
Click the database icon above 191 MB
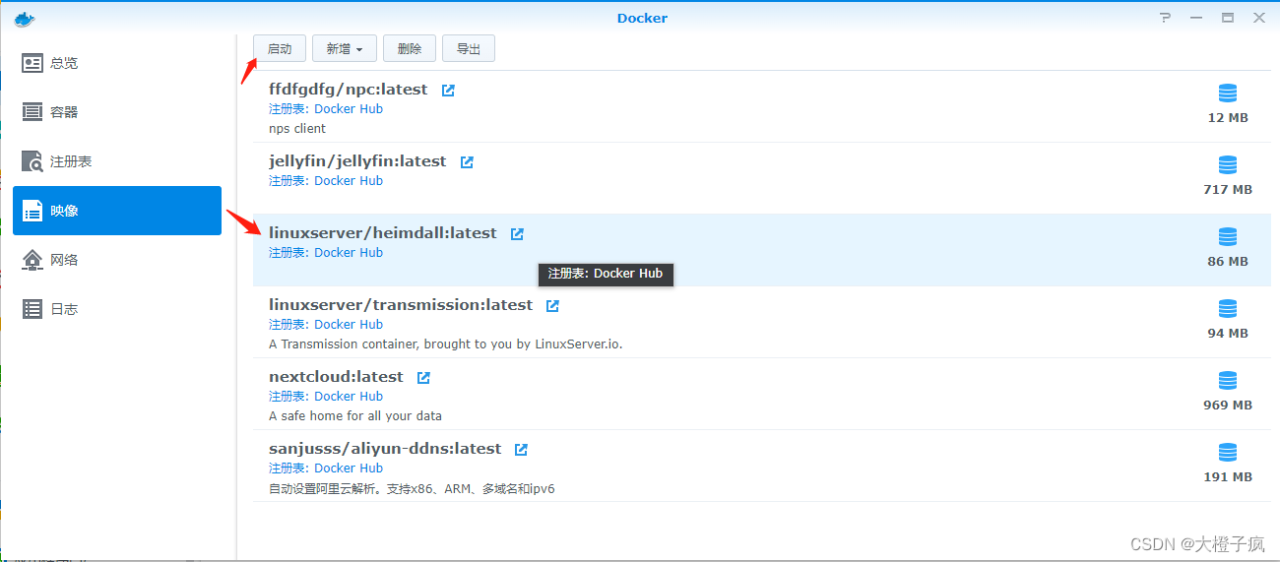[x=1228, y=453]
